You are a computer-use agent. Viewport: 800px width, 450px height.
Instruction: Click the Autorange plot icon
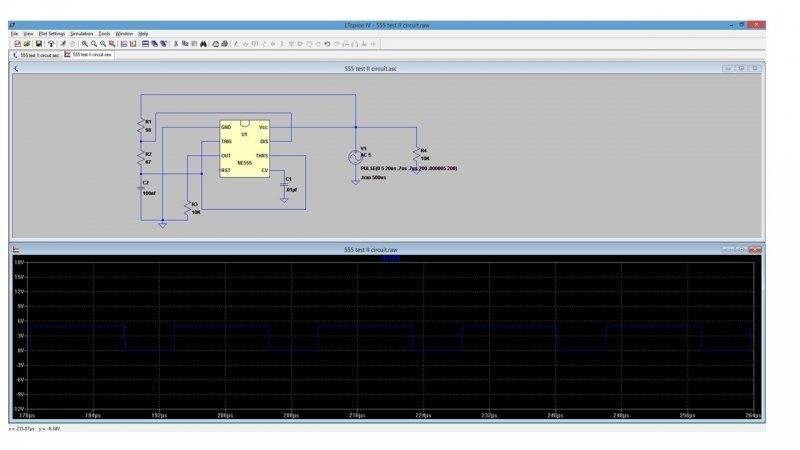coord(124,44)
